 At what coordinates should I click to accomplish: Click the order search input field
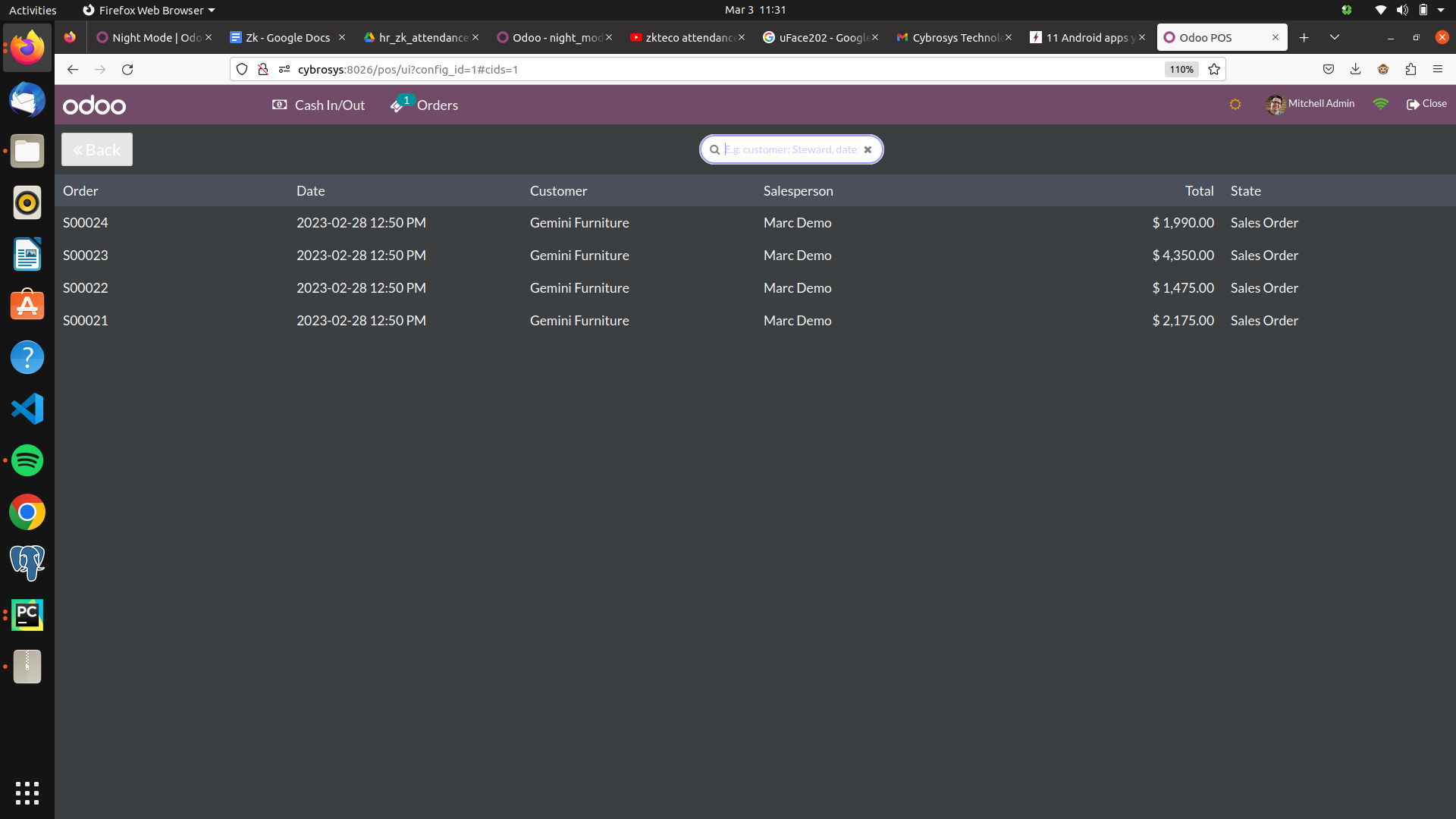tap(790, 149)
